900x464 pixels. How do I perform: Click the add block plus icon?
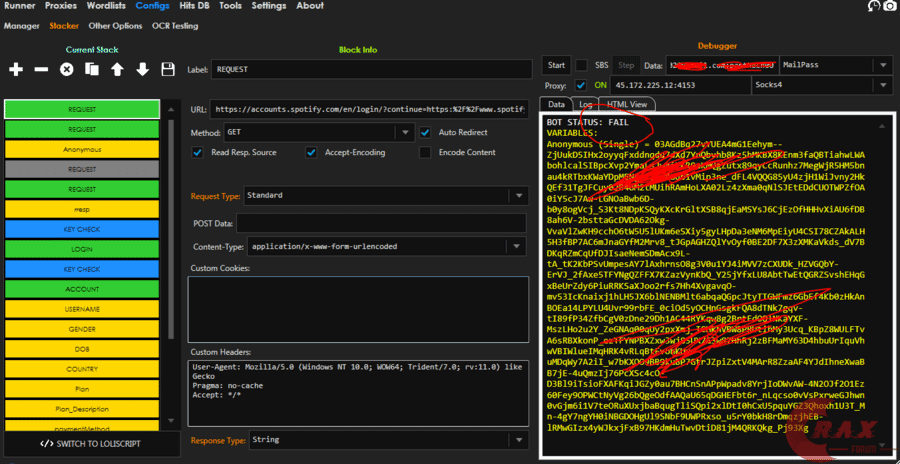point(16,69)
